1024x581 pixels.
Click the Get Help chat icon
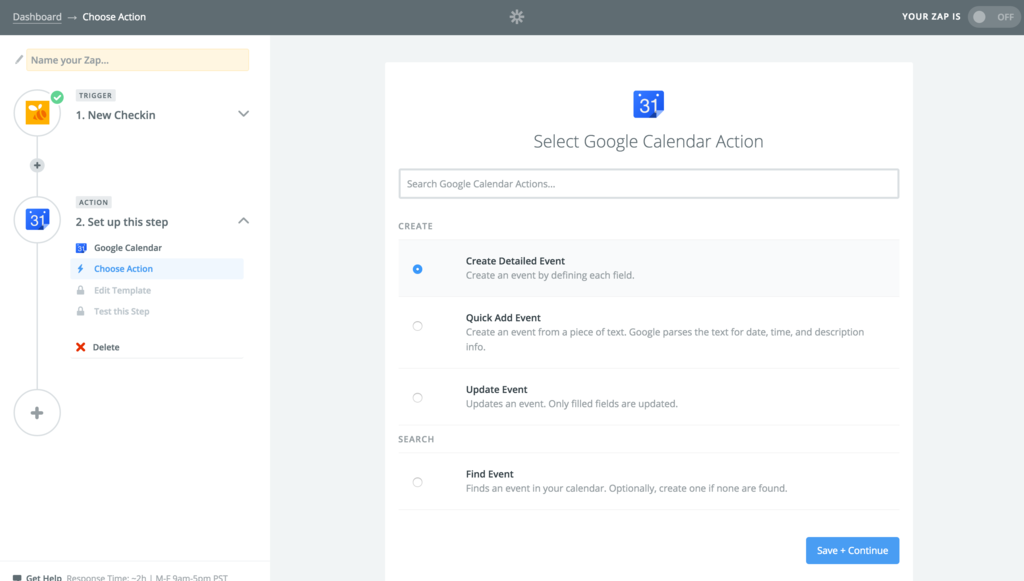click(17, 577)
